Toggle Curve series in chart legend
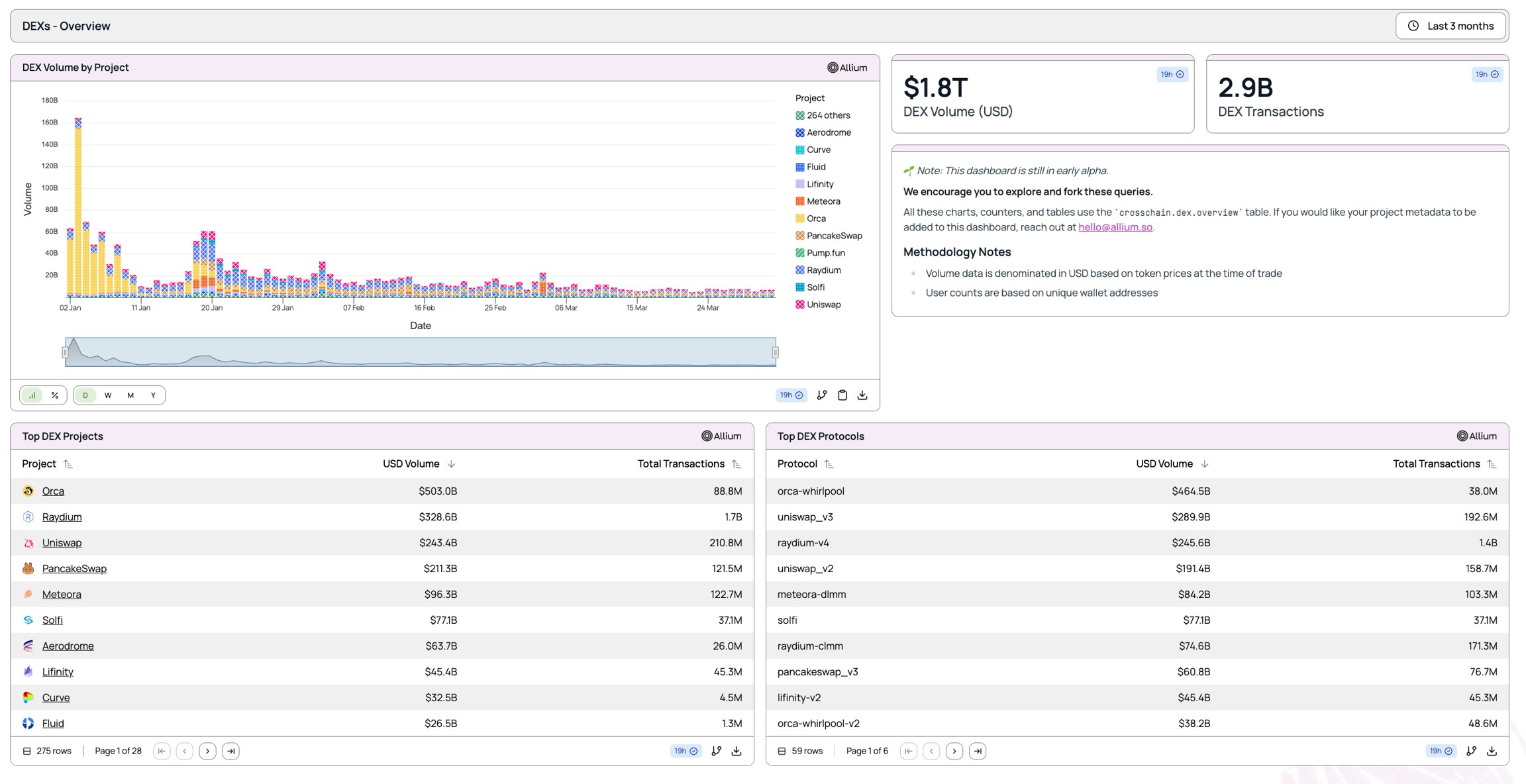 pos(813,150)
